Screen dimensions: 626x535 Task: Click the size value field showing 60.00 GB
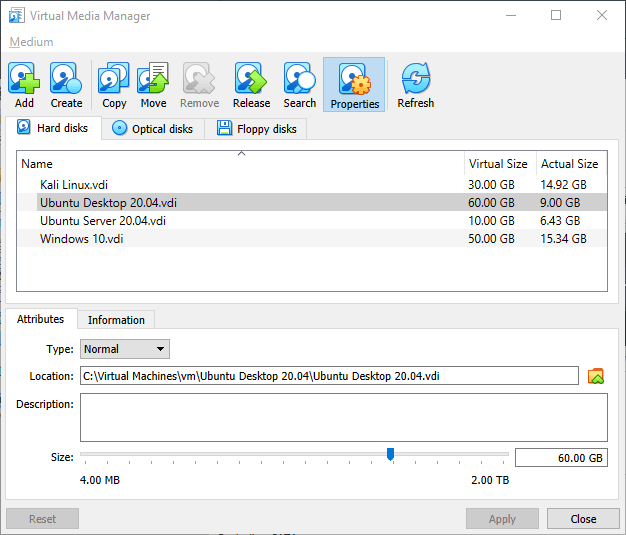[x=561, y=458]
